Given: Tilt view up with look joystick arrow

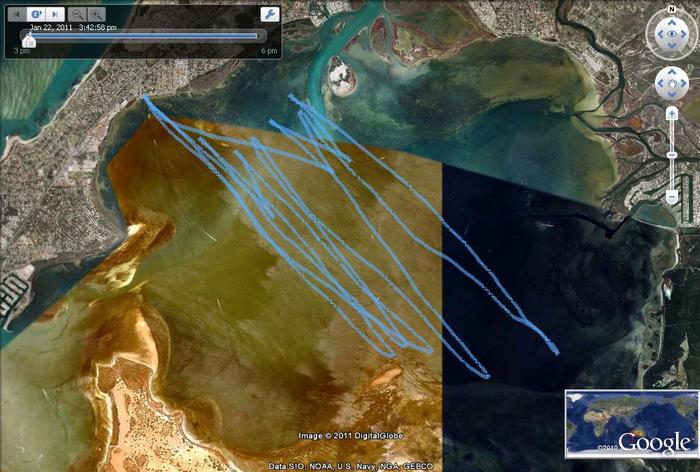Looking at the screenshot, I should [x=671, y=22].
